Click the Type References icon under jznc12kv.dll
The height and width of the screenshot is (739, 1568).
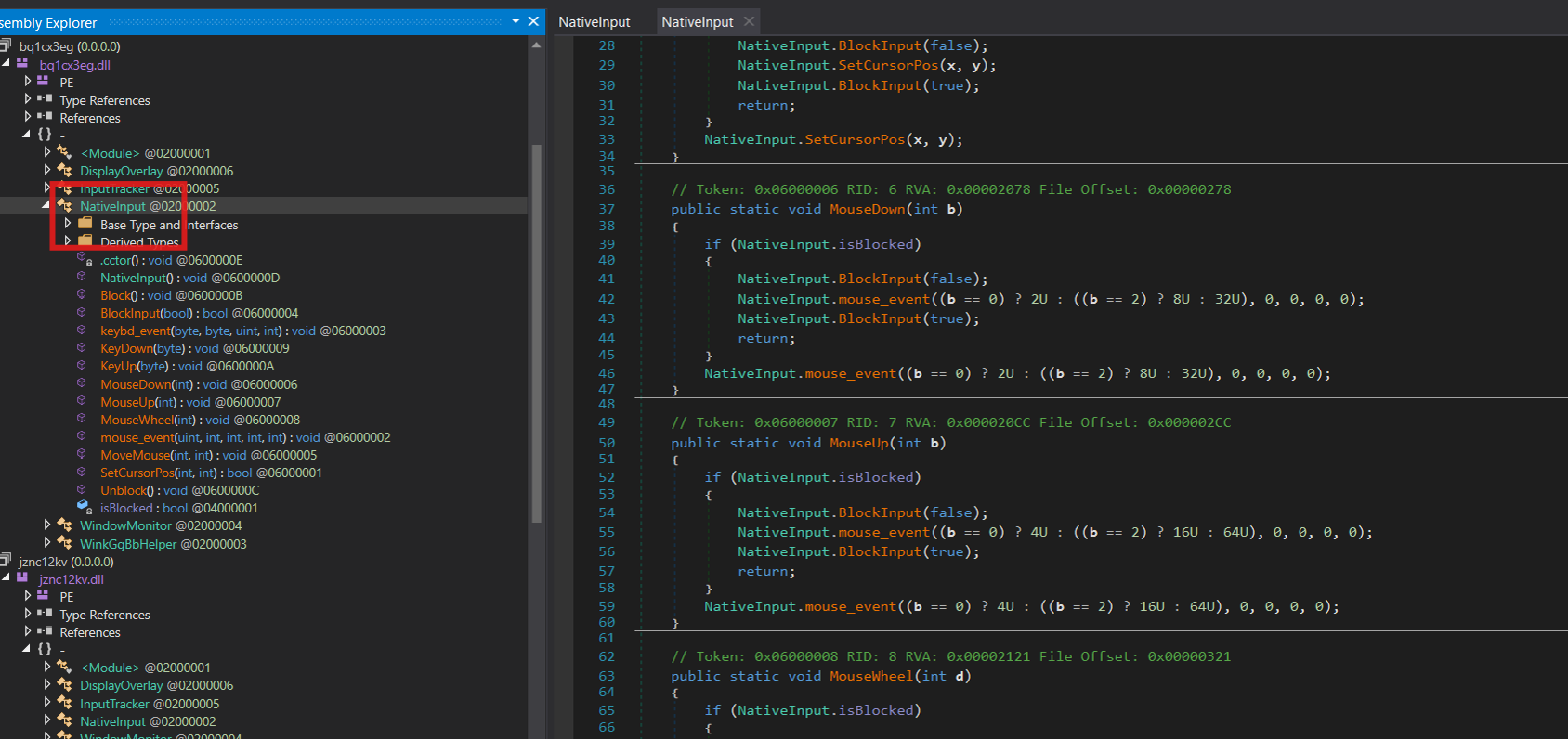pyautogui.click(x=44, y=614)
